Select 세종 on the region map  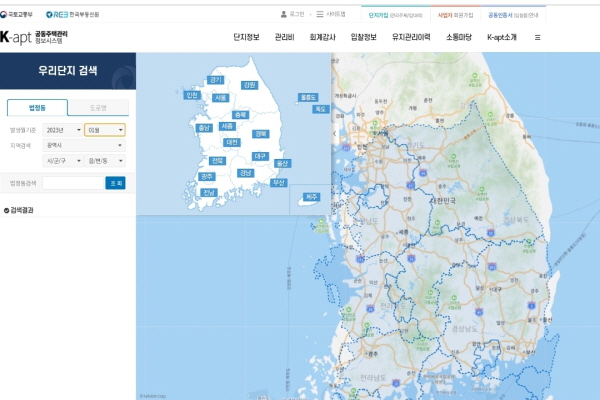[227, 126]
